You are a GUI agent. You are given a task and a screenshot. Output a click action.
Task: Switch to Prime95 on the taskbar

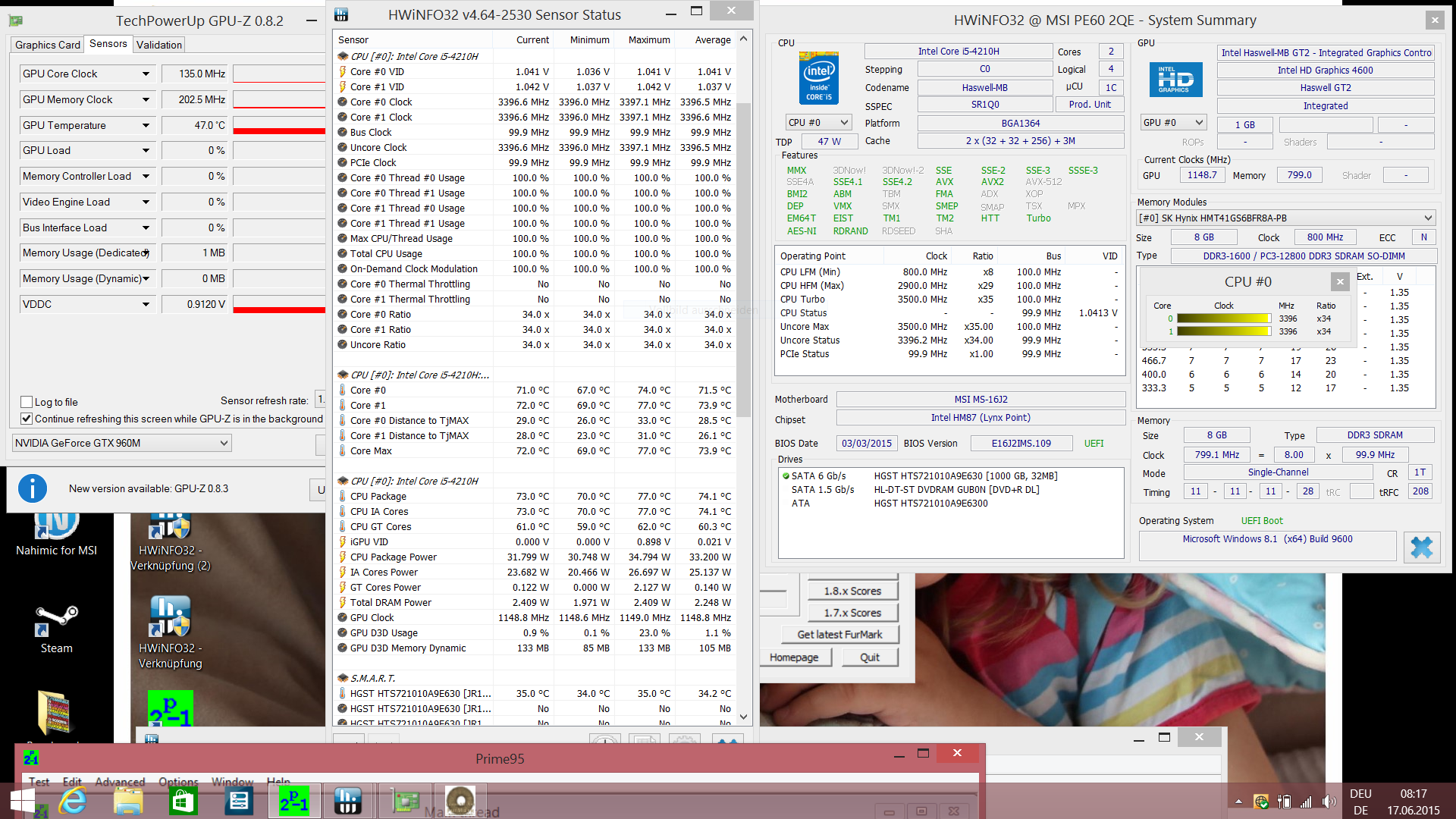(x=294, y=801)
